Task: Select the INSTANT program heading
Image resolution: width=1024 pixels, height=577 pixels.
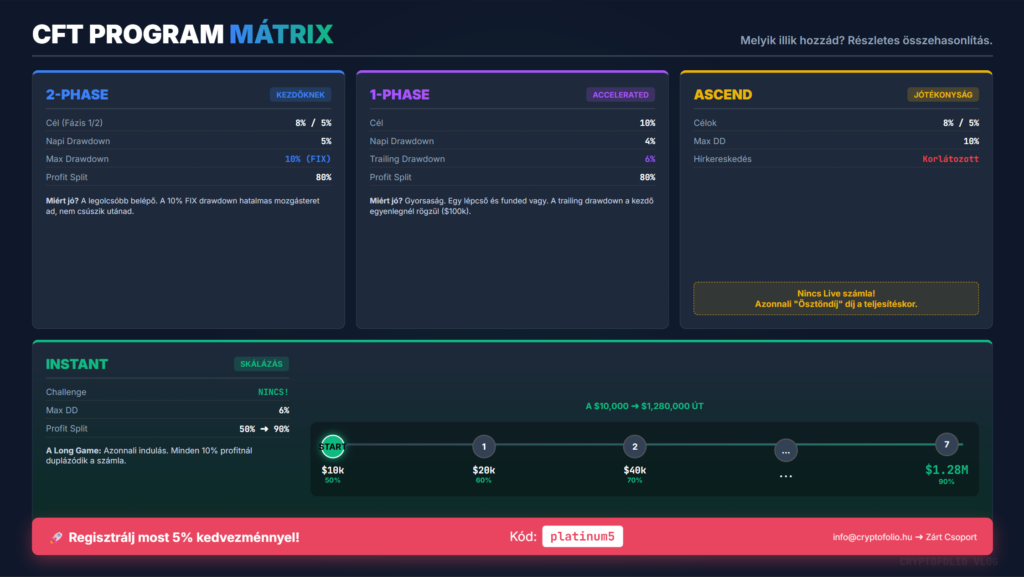Action: pyautogui.click(x=77, y=364)
